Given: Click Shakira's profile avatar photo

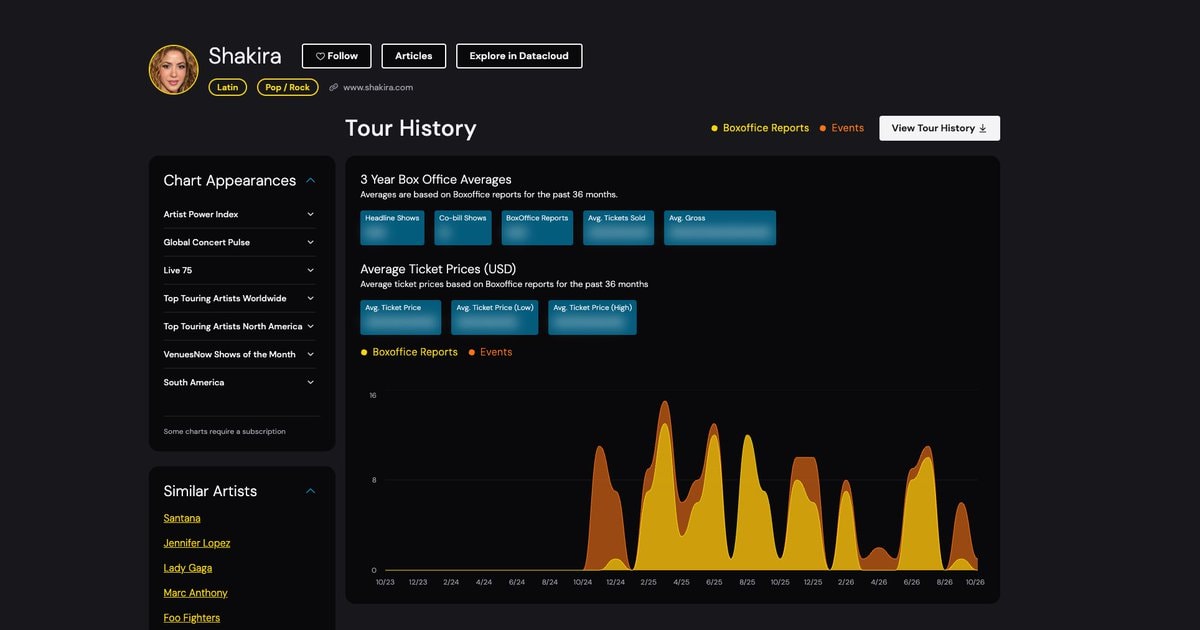Looking at the screenshot, I should pyautogui.click(x=174, y=70).
